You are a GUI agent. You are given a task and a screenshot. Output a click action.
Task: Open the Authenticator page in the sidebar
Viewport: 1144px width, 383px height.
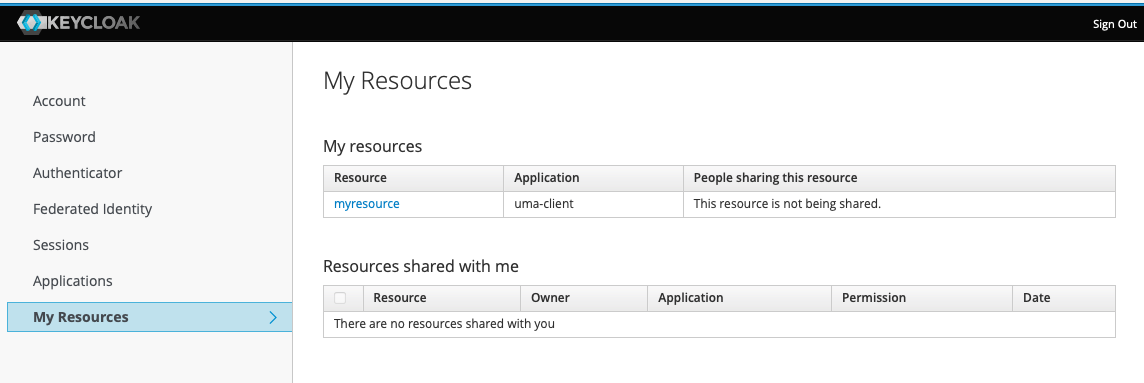click(77, 173)
